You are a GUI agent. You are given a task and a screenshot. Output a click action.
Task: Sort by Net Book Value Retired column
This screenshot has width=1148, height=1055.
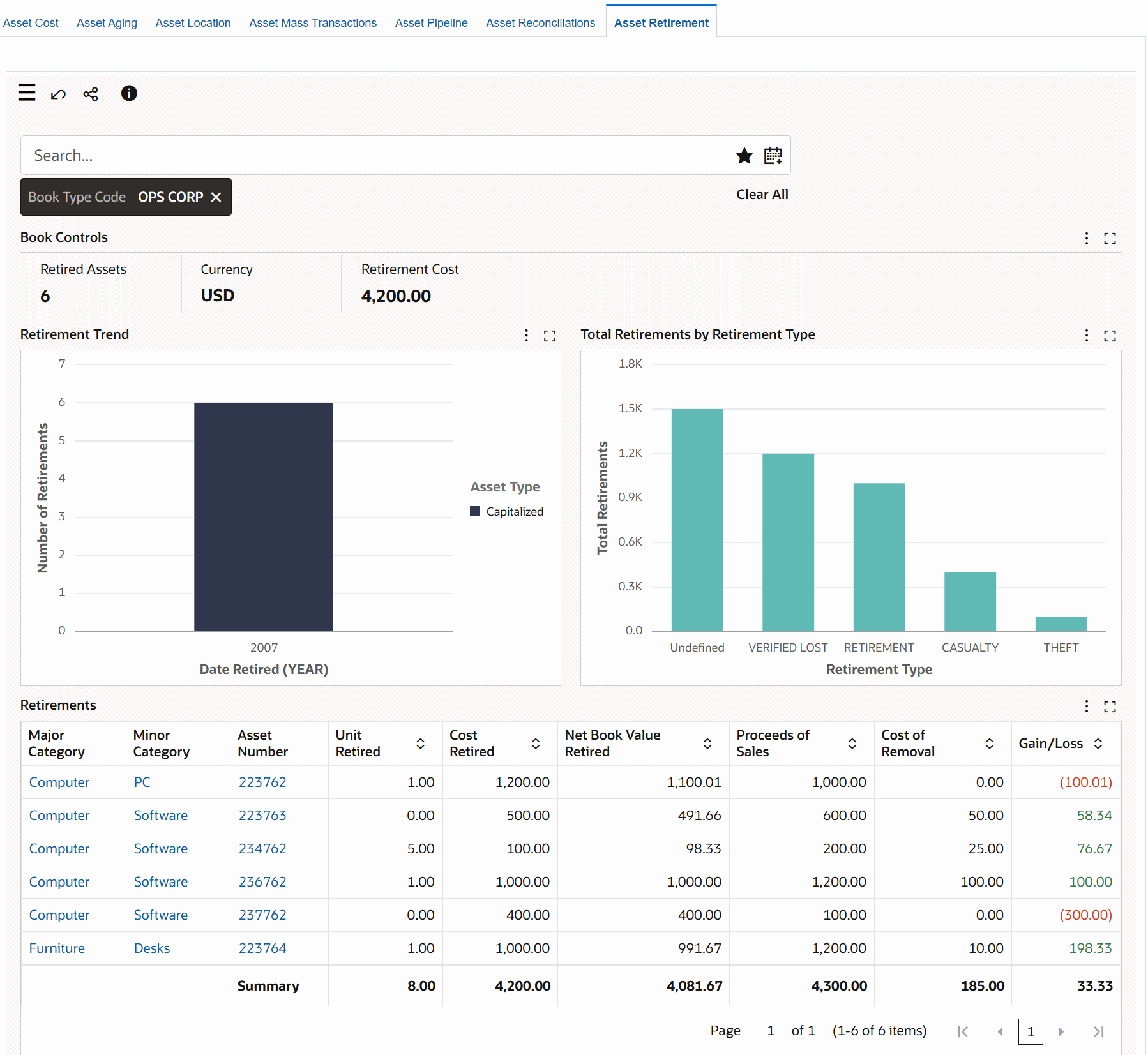click(707, 744)
